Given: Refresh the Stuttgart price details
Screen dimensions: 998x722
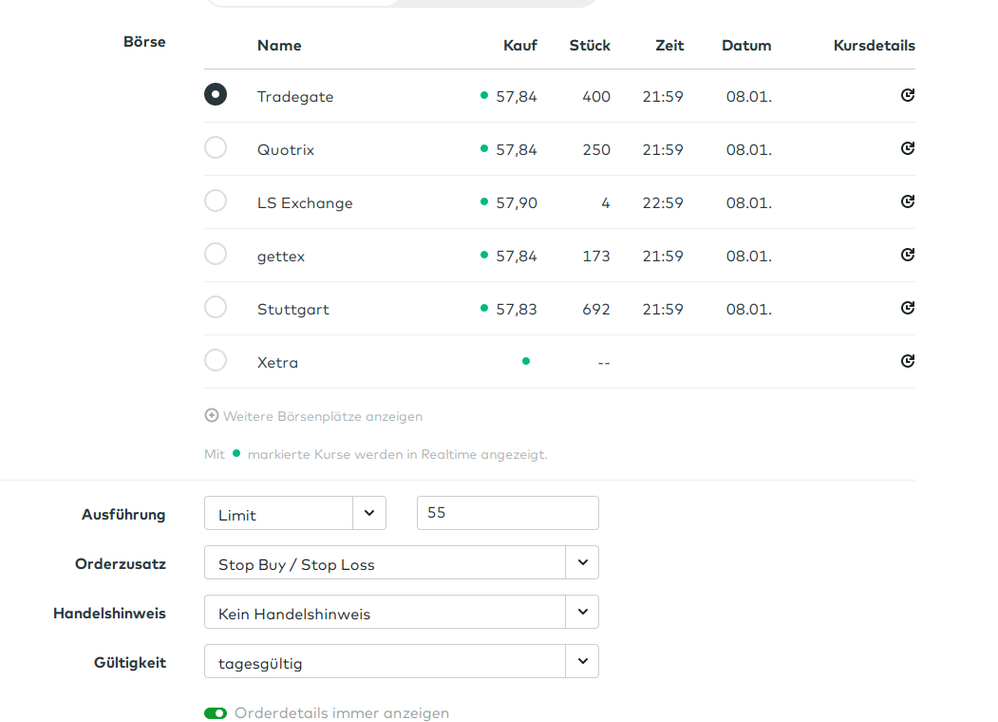Looking at the screenshot, I should pos(907,308).
